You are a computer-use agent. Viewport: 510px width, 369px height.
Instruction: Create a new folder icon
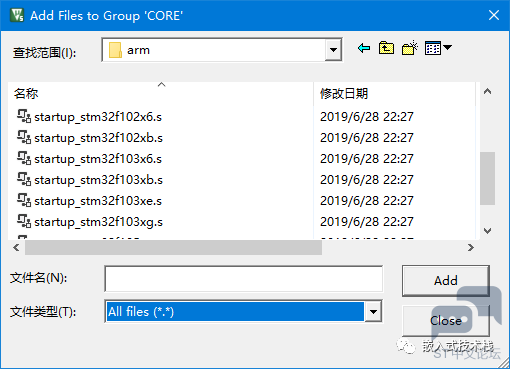click(410, 48)
